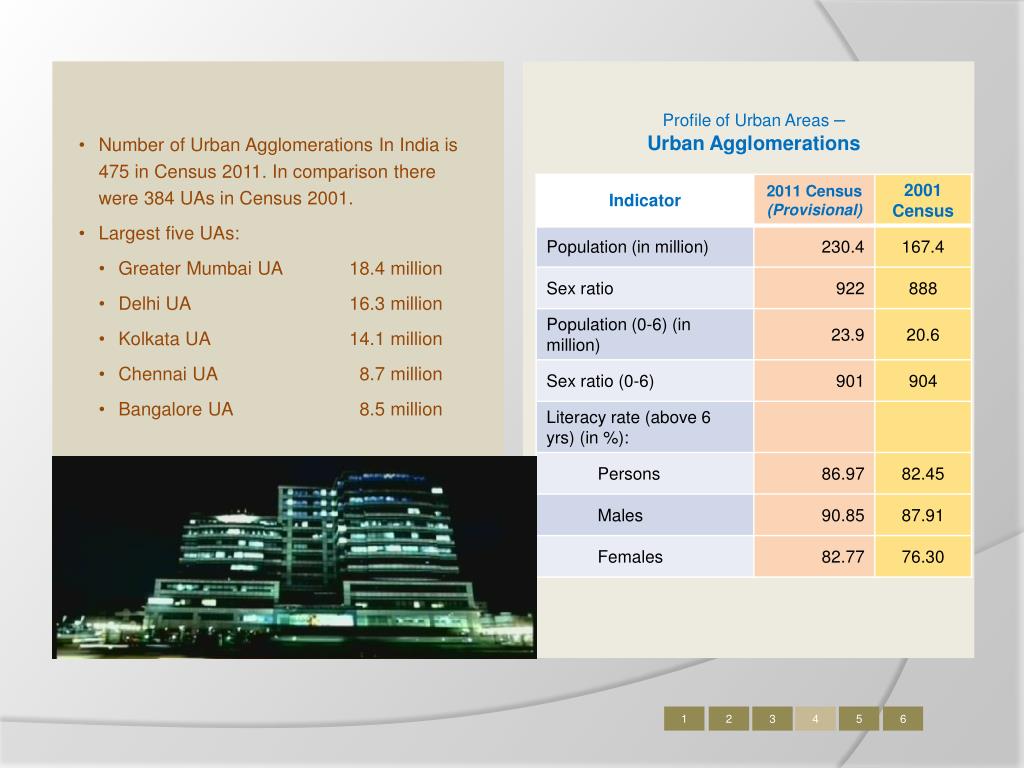
Task: Click the highlighted page 4 indicator
Action: point(815,717)
